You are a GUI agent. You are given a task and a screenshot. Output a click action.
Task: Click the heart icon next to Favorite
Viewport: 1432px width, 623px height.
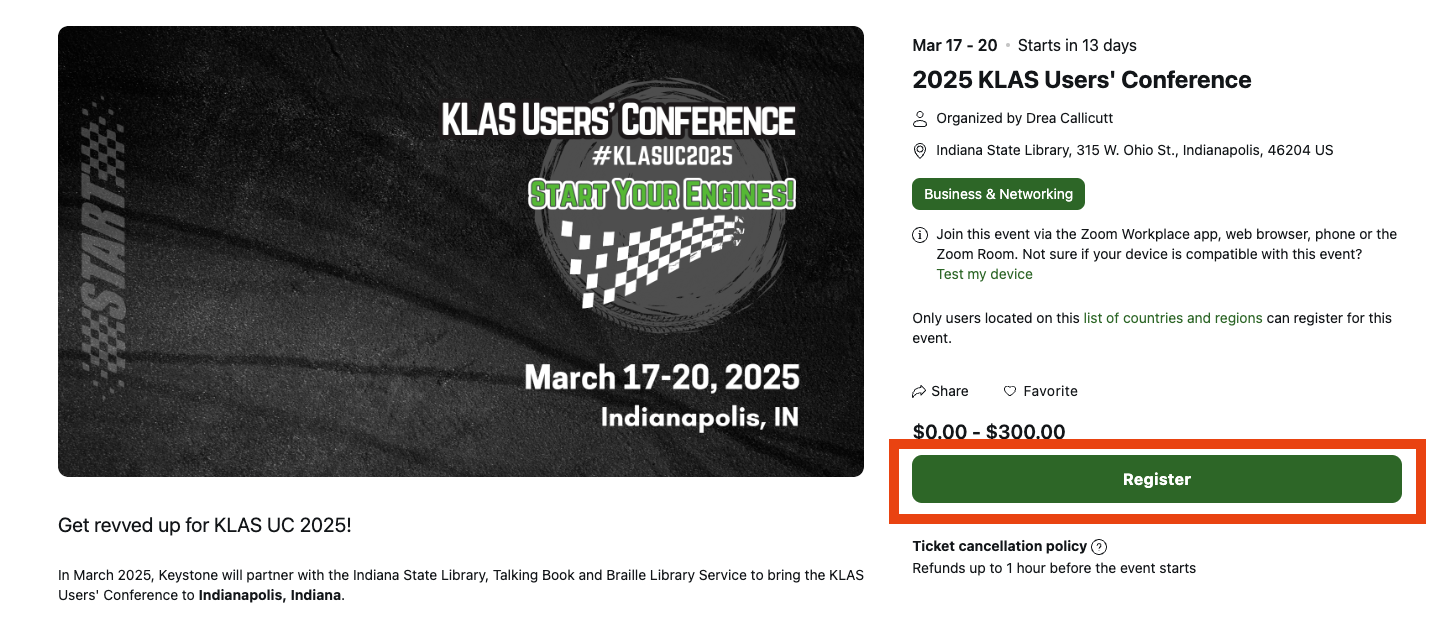pos(1010,391)
